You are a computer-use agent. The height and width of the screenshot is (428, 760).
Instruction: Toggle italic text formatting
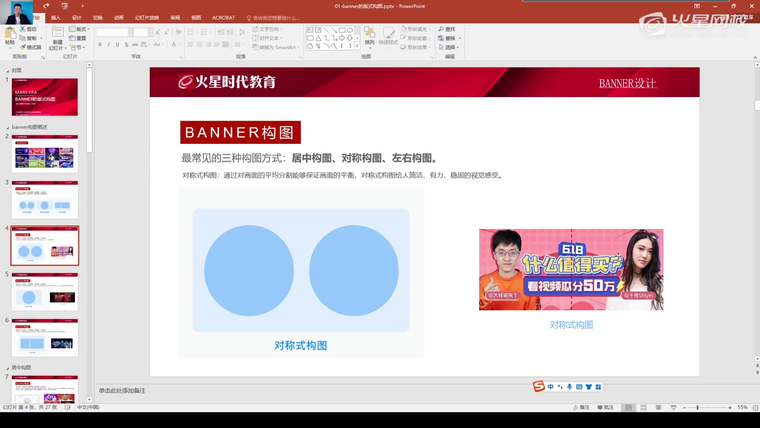[x=108, y=45]
